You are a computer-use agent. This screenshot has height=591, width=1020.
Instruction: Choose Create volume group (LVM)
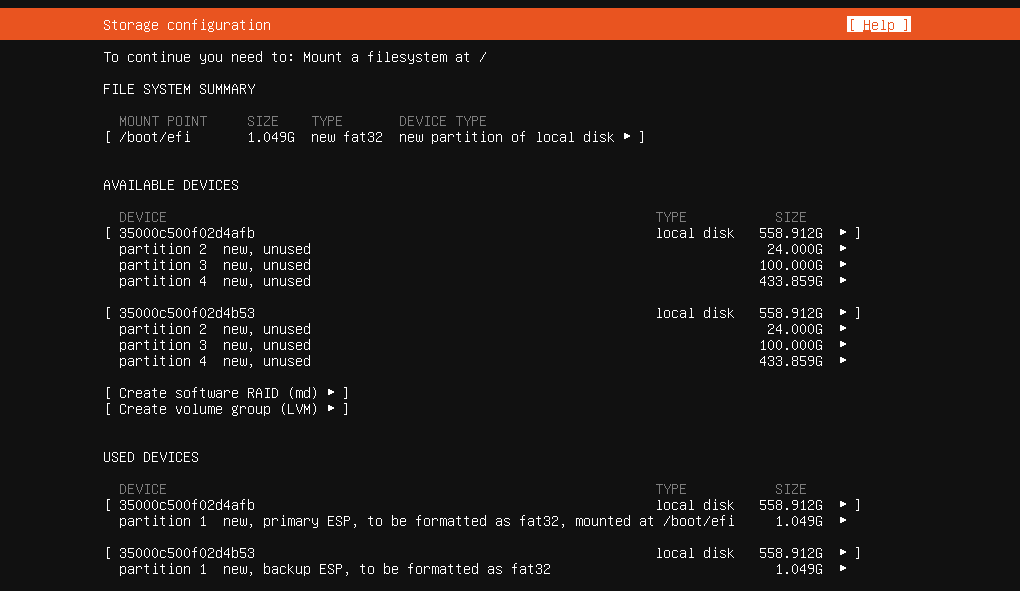point(226,409)
